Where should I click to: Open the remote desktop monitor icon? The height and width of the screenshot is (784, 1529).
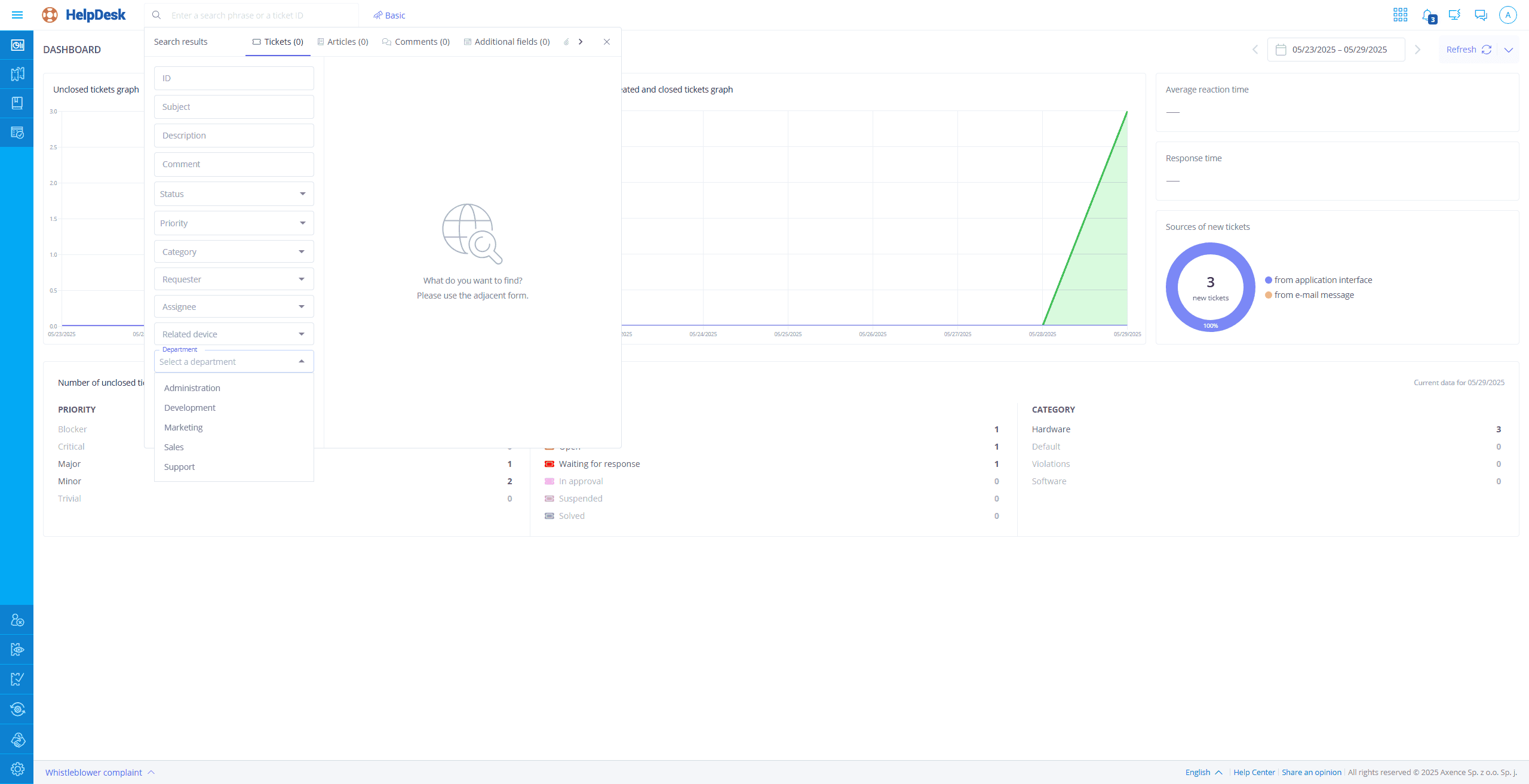pos(1454,15)
